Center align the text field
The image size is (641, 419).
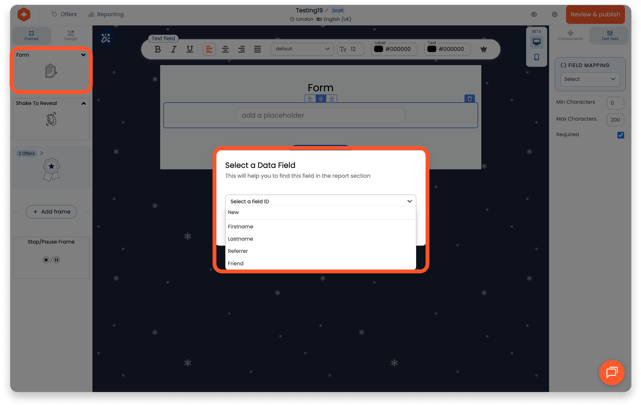coord(225,49)
